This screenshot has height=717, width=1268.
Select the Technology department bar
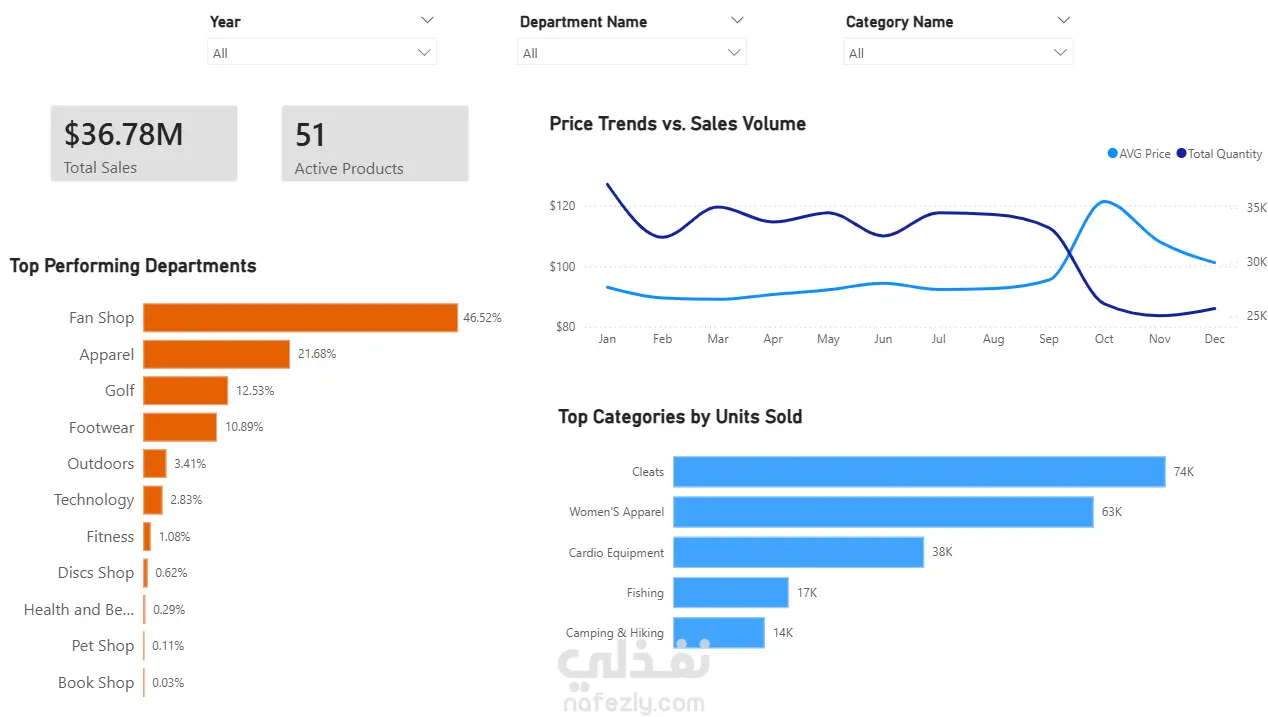coord(153,500)
